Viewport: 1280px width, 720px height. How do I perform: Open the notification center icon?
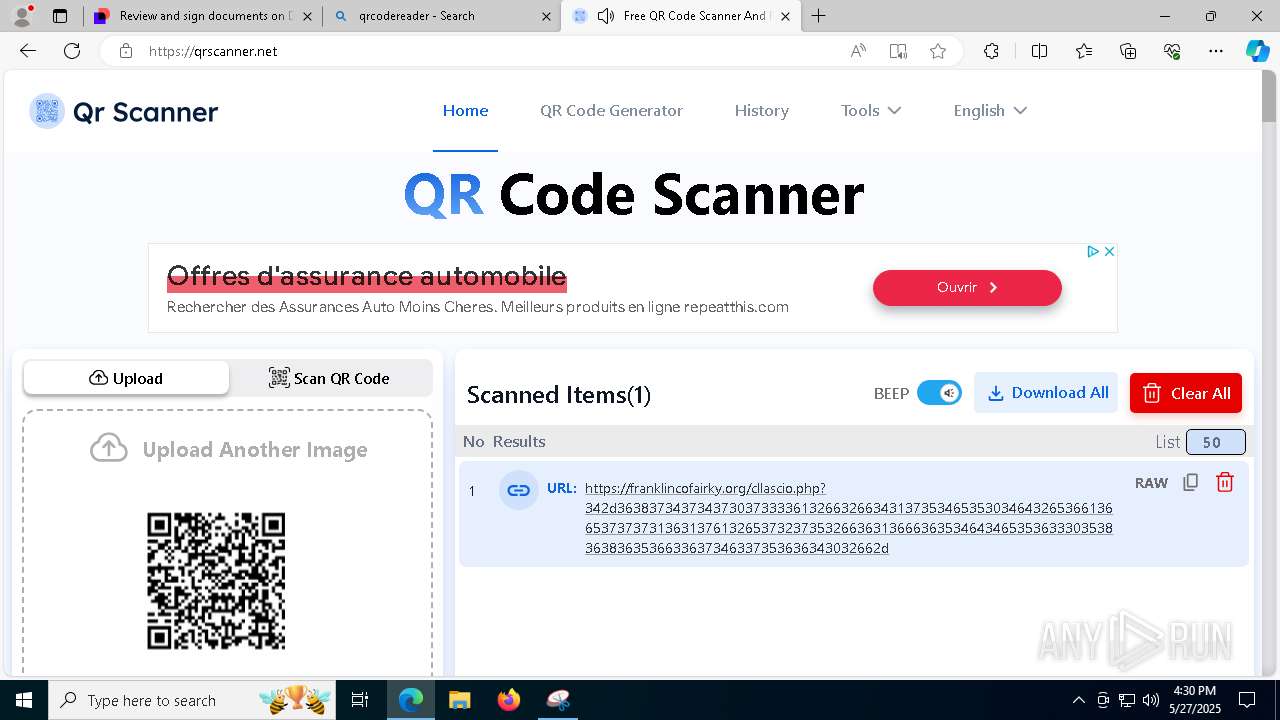coord(1247,700)
